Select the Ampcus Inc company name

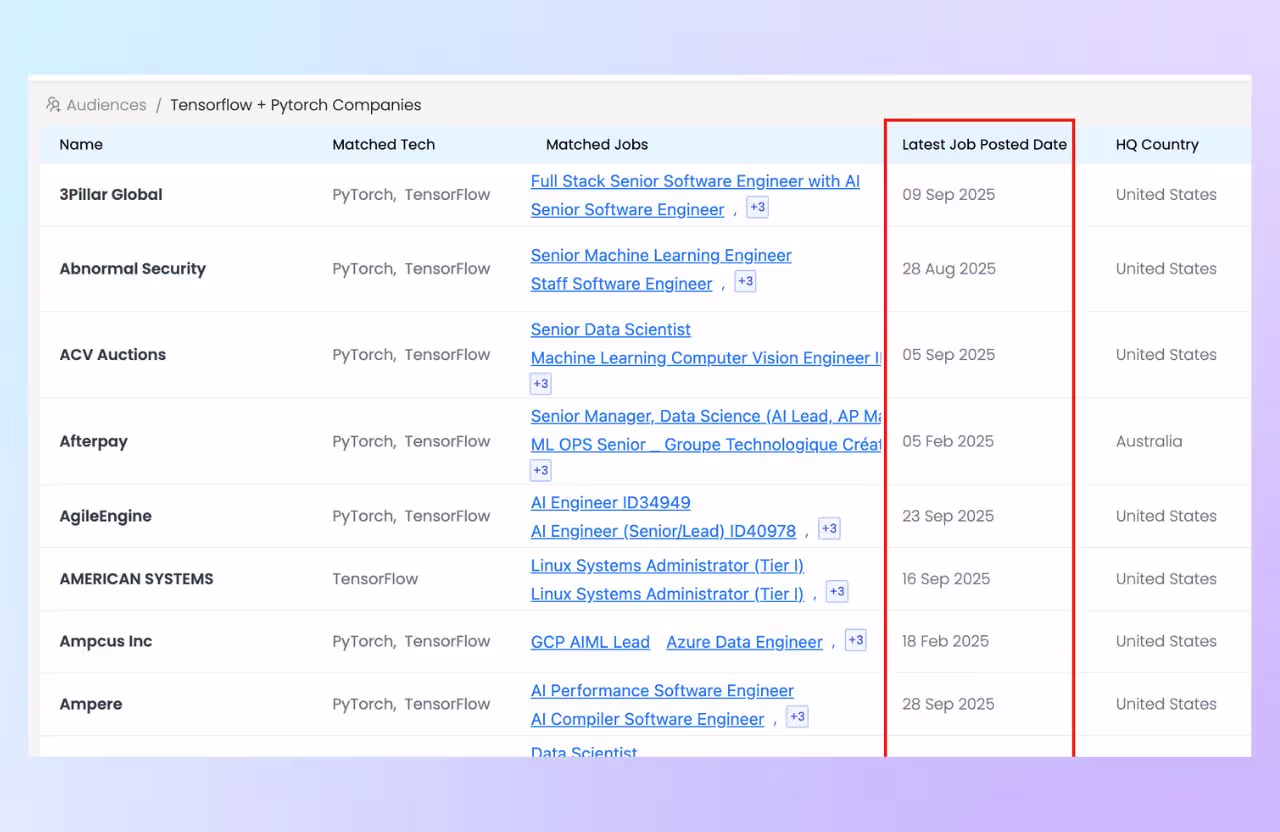click(106, 641)
